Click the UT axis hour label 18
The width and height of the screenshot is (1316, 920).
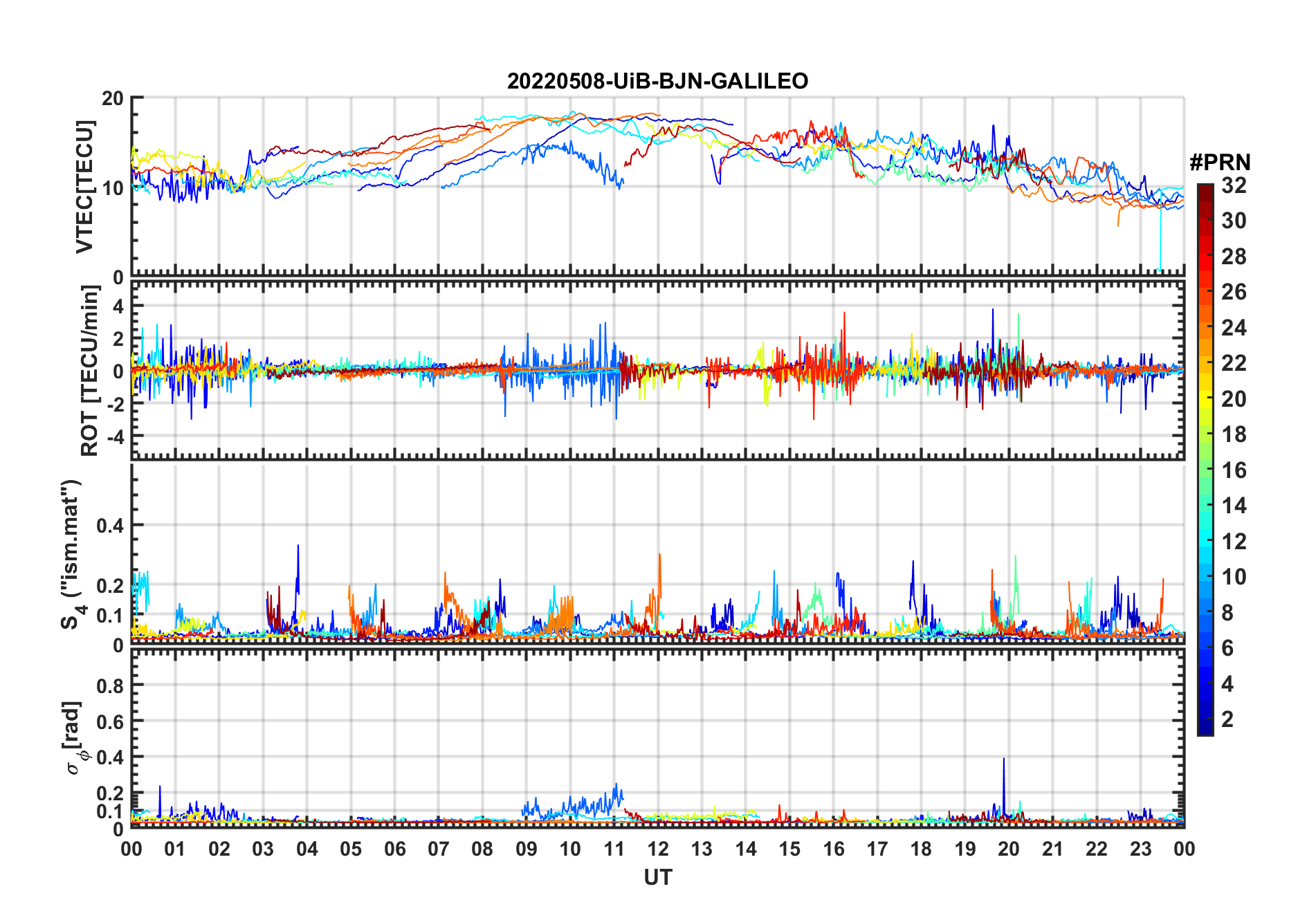921,849
